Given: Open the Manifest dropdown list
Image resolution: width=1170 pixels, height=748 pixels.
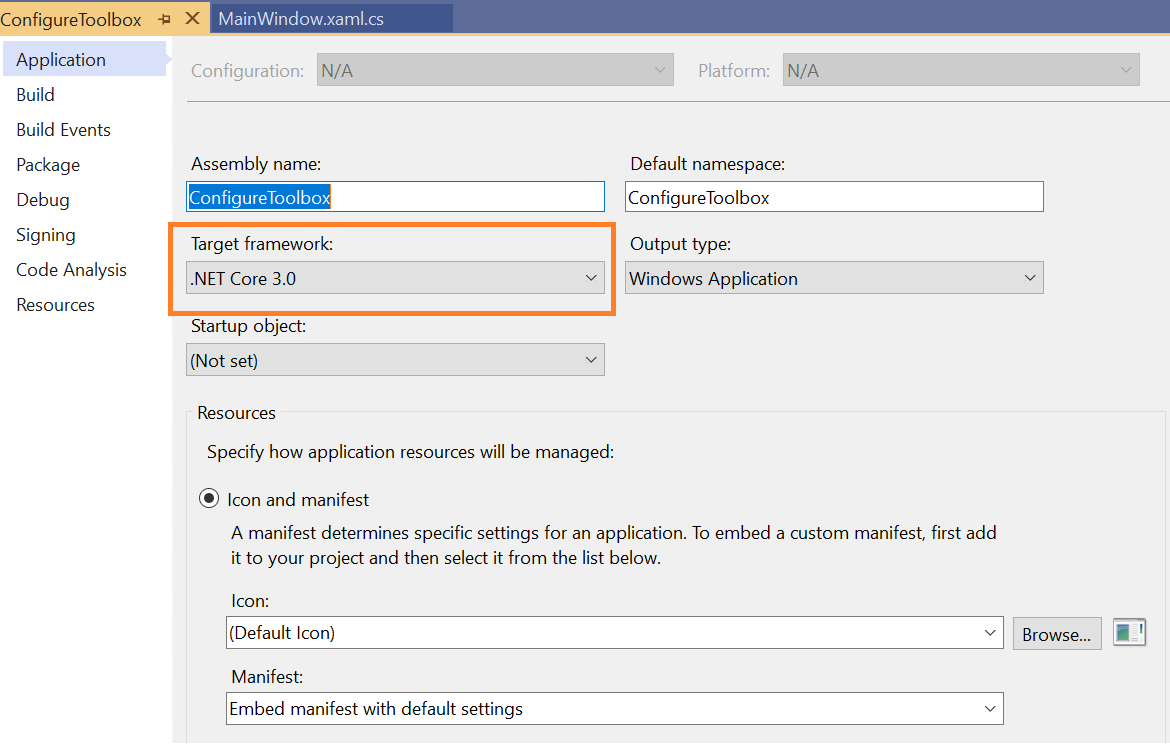Looking at the screenshot, I should pos(614,709).
